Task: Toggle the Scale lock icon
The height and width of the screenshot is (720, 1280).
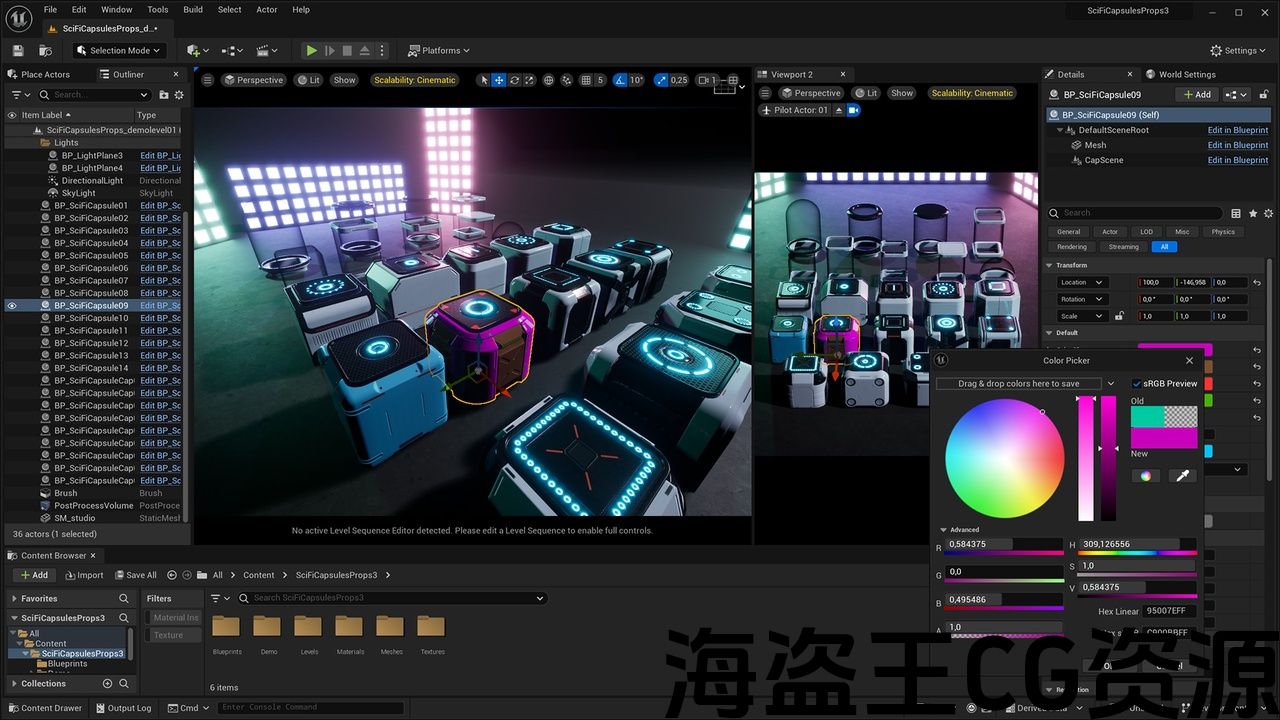Action: click(x=1119, y=316)
